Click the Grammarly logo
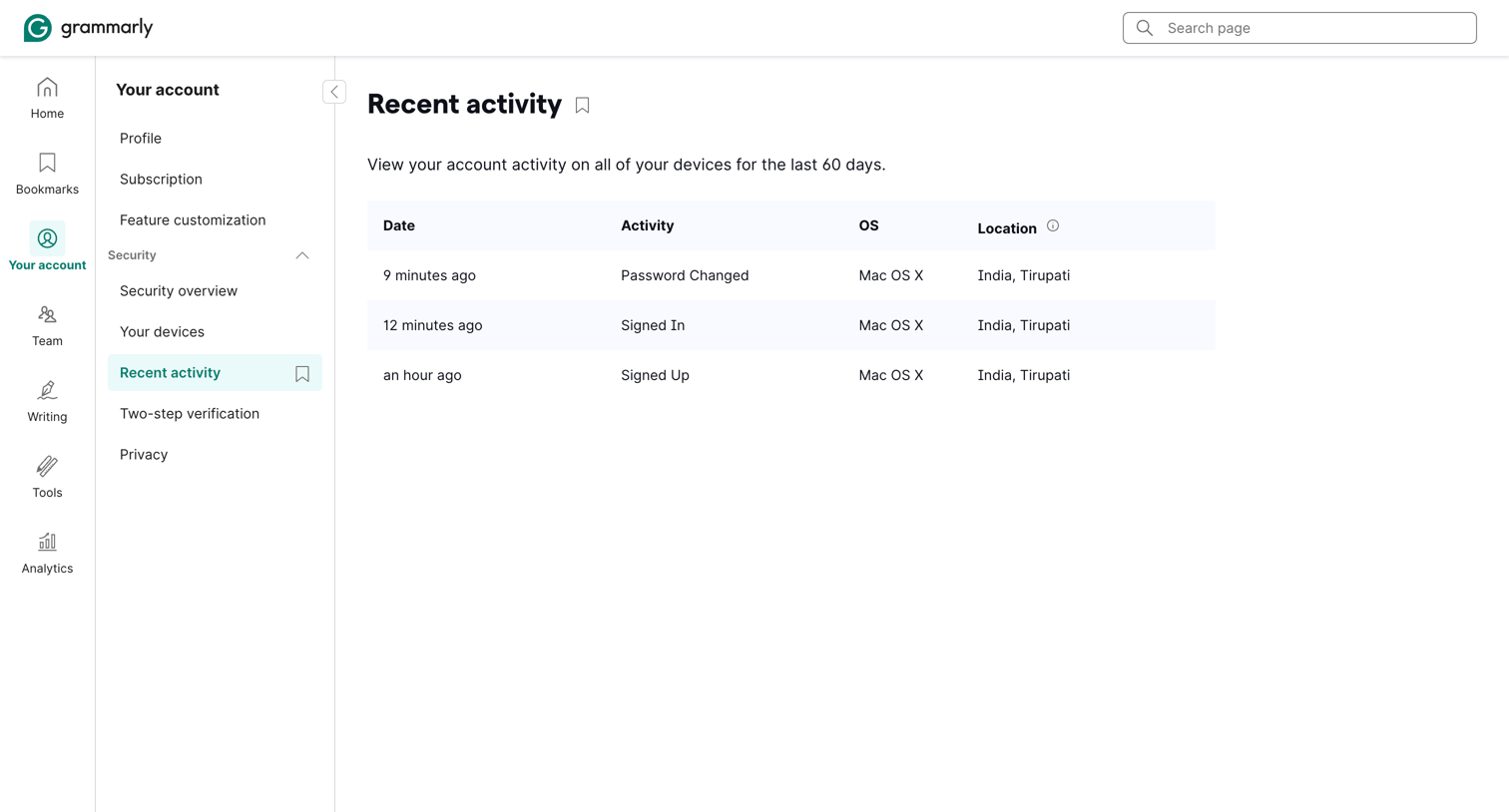This screenshot has width=1509, height=812. point(88,28)
